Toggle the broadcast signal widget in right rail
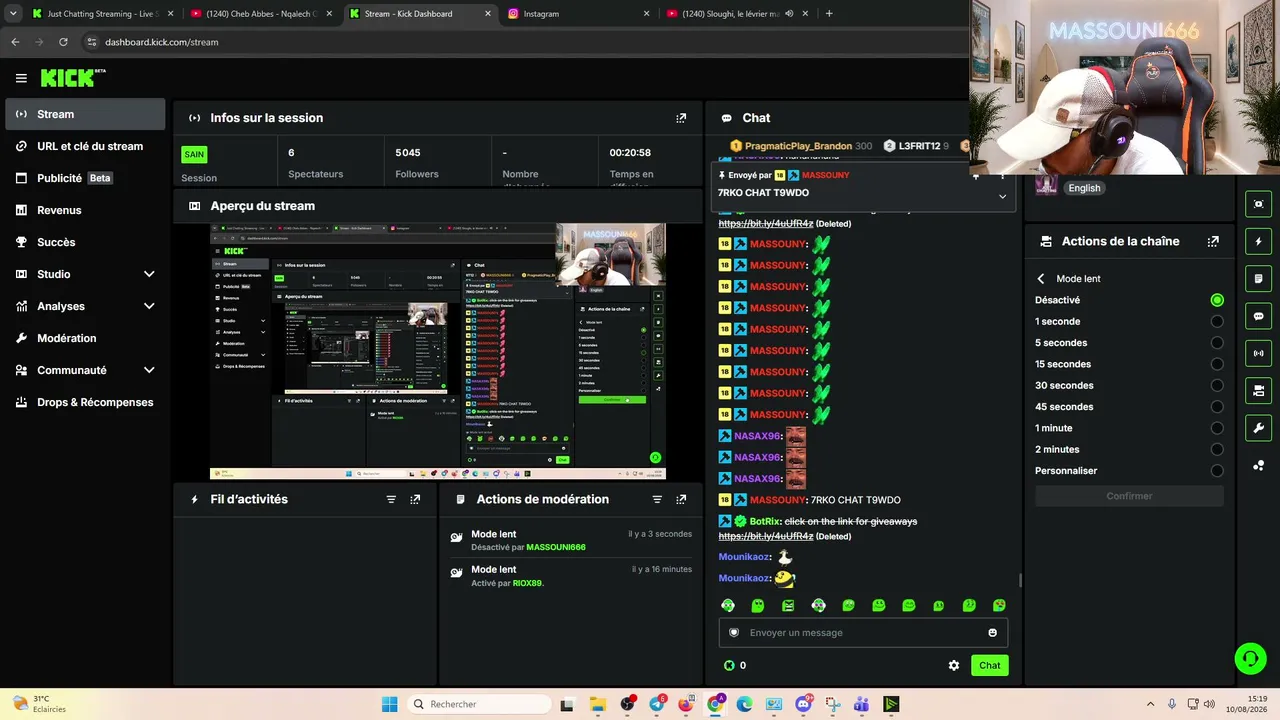 coord(1258,353)
